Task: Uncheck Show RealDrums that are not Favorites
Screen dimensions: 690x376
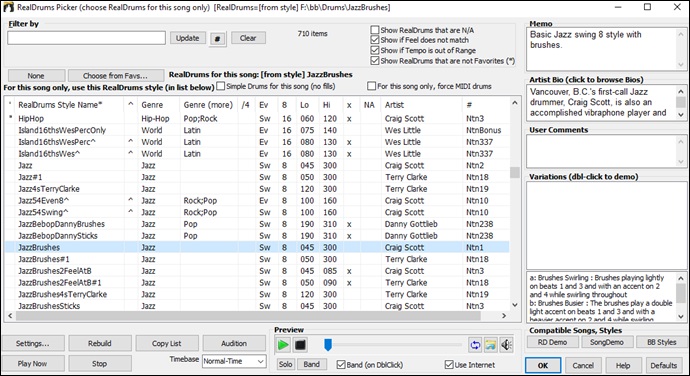Action: tap(375, 61)
